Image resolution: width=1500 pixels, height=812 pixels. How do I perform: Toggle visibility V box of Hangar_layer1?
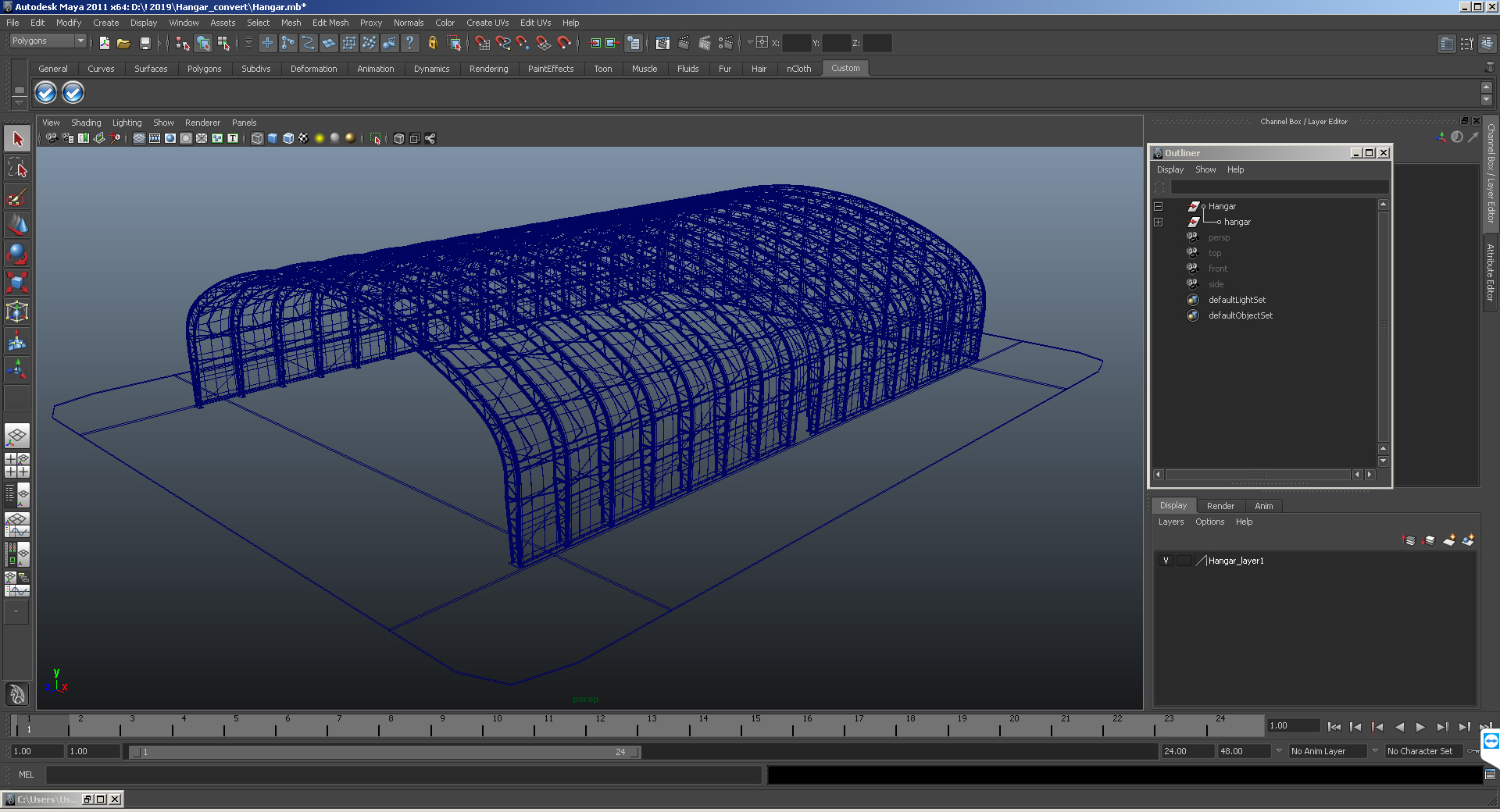[1166, 561]
